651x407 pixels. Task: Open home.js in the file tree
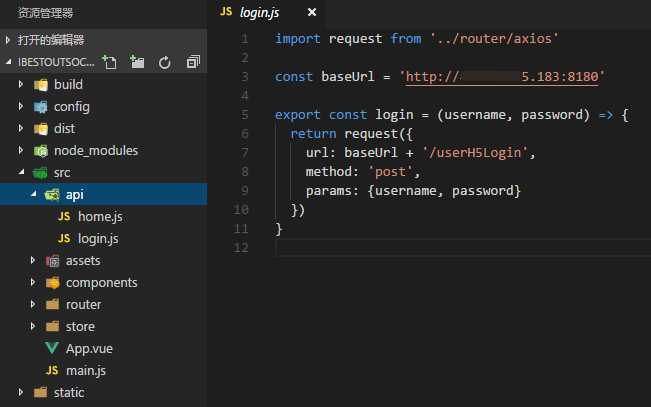pos(100,217)
